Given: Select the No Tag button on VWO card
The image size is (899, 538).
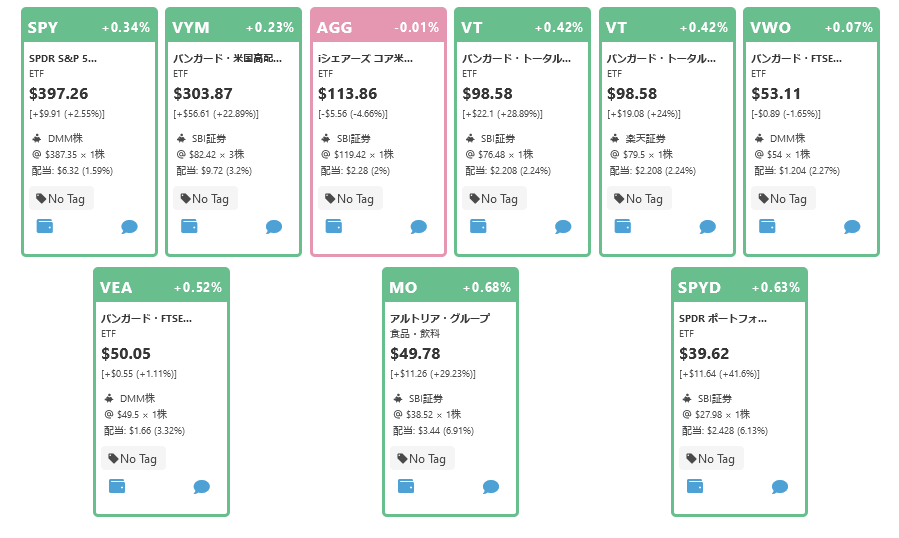Looking at the screenshot, I should click(783, 198).
